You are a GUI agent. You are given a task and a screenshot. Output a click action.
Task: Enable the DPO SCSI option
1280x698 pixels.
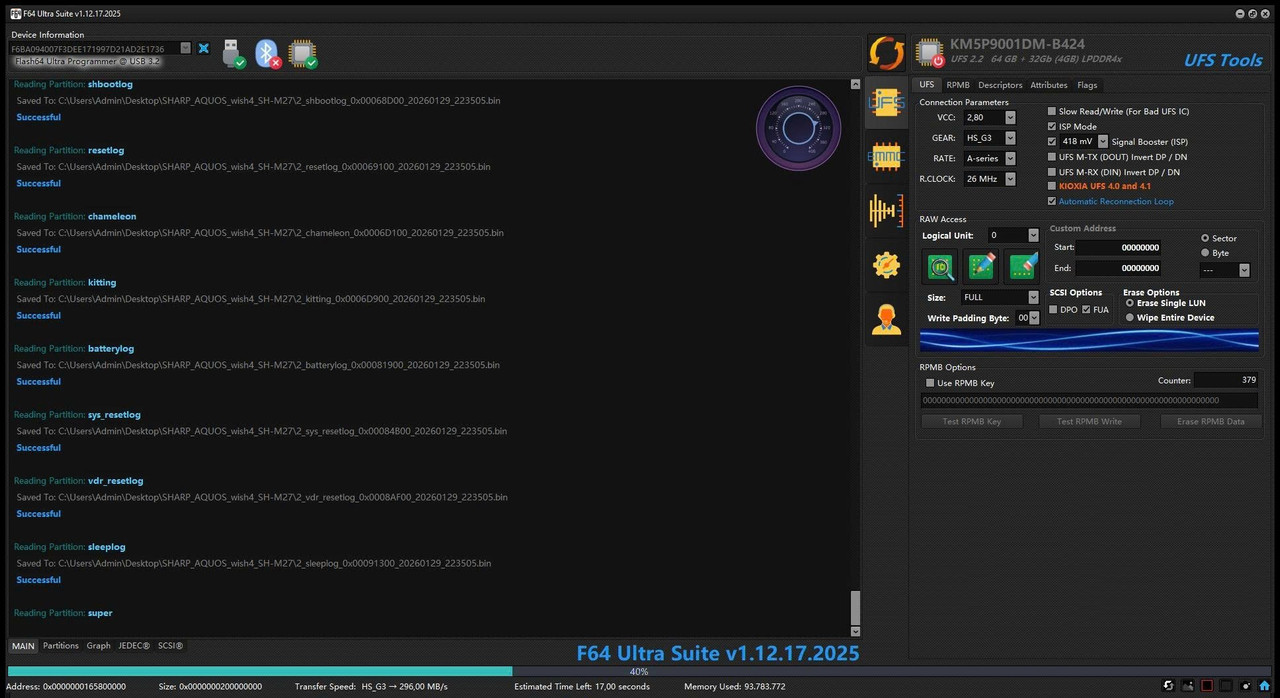(x=1053, y=309)
